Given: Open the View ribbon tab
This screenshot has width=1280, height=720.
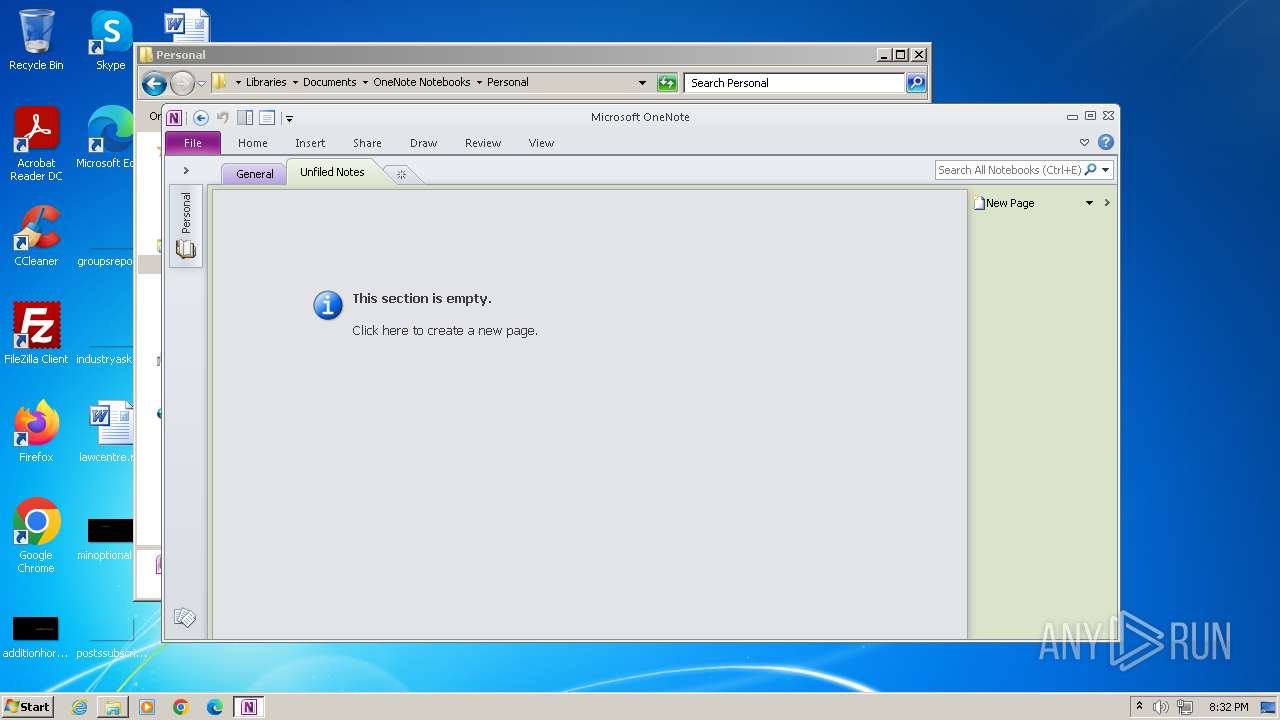Looking at the screenshot, I should [541, 143].
